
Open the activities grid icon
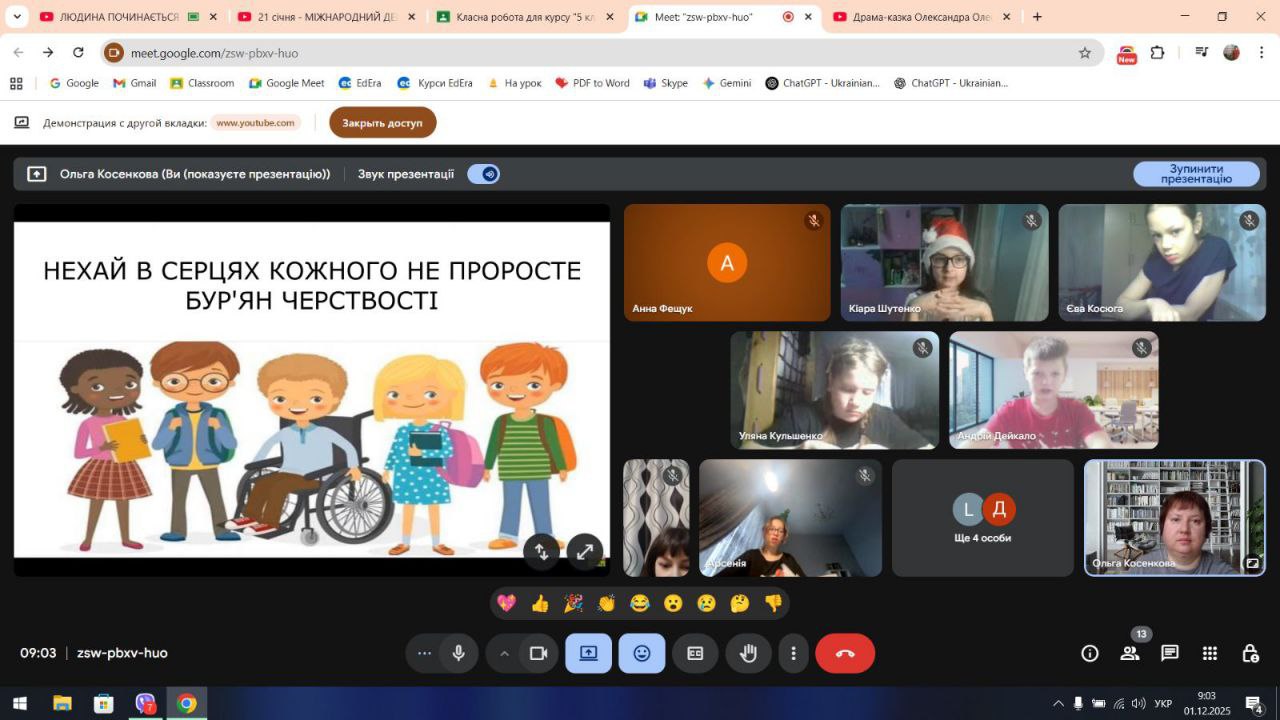tap(1210, 653)
